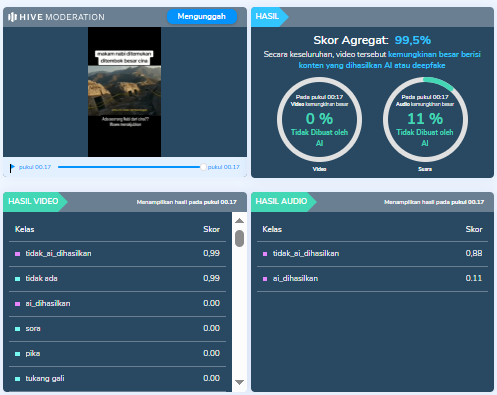Click the video results scroll down arrow
Viewport: 497px width, 395px height.
point(239,382)
